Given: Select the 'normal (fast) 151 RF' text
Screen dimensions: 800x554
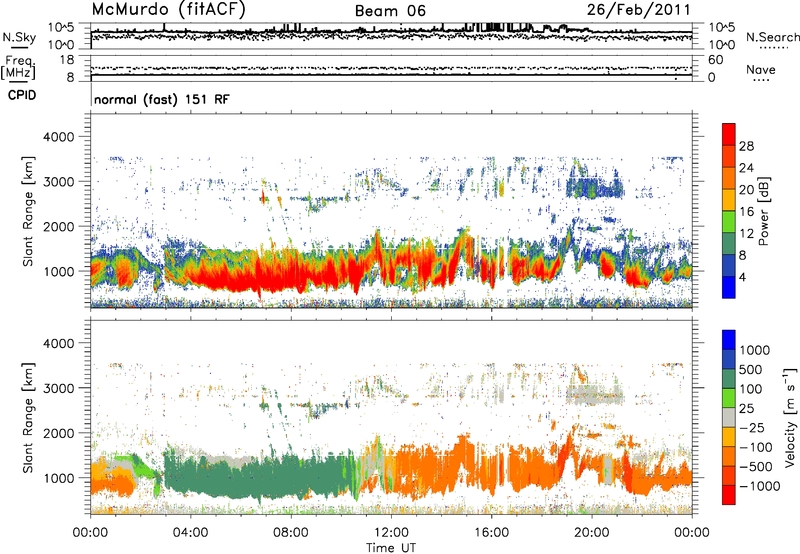Looking at the screenshot, I should (x=162, y=99).
